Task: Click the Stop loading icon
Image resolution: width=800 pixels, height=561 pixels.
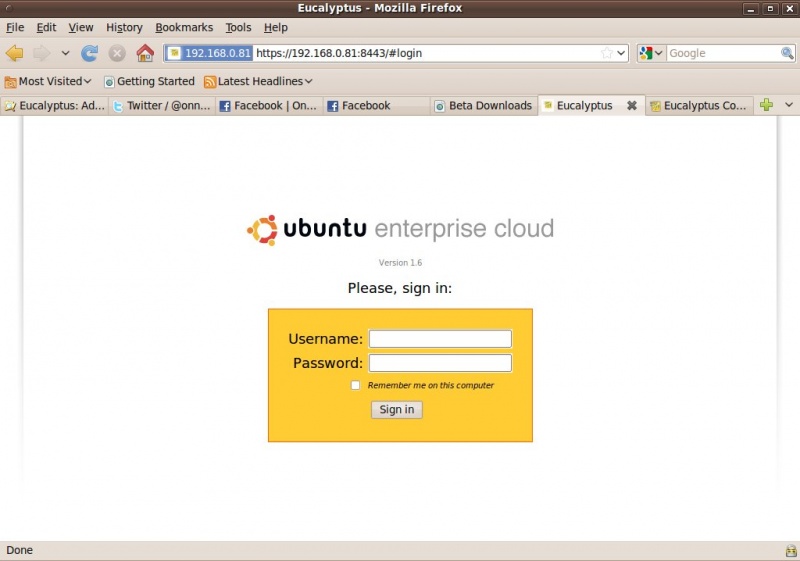Action: [117, 53]
